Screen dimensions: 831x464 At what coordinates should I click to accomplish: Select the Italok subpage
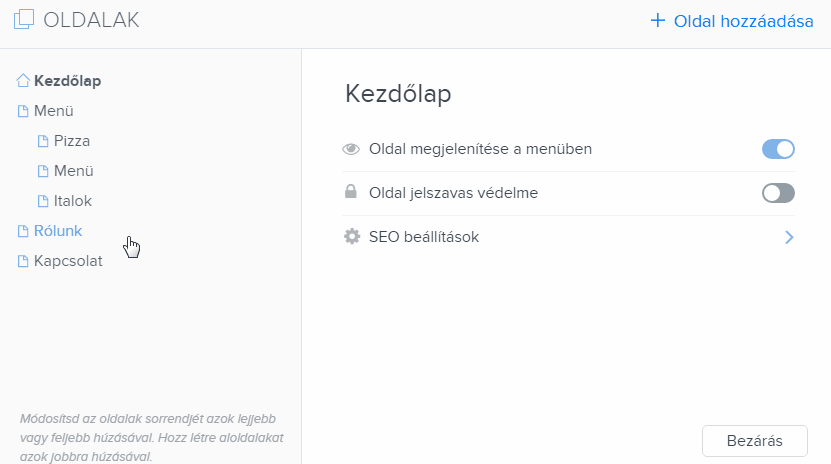(x=73, y=201)
